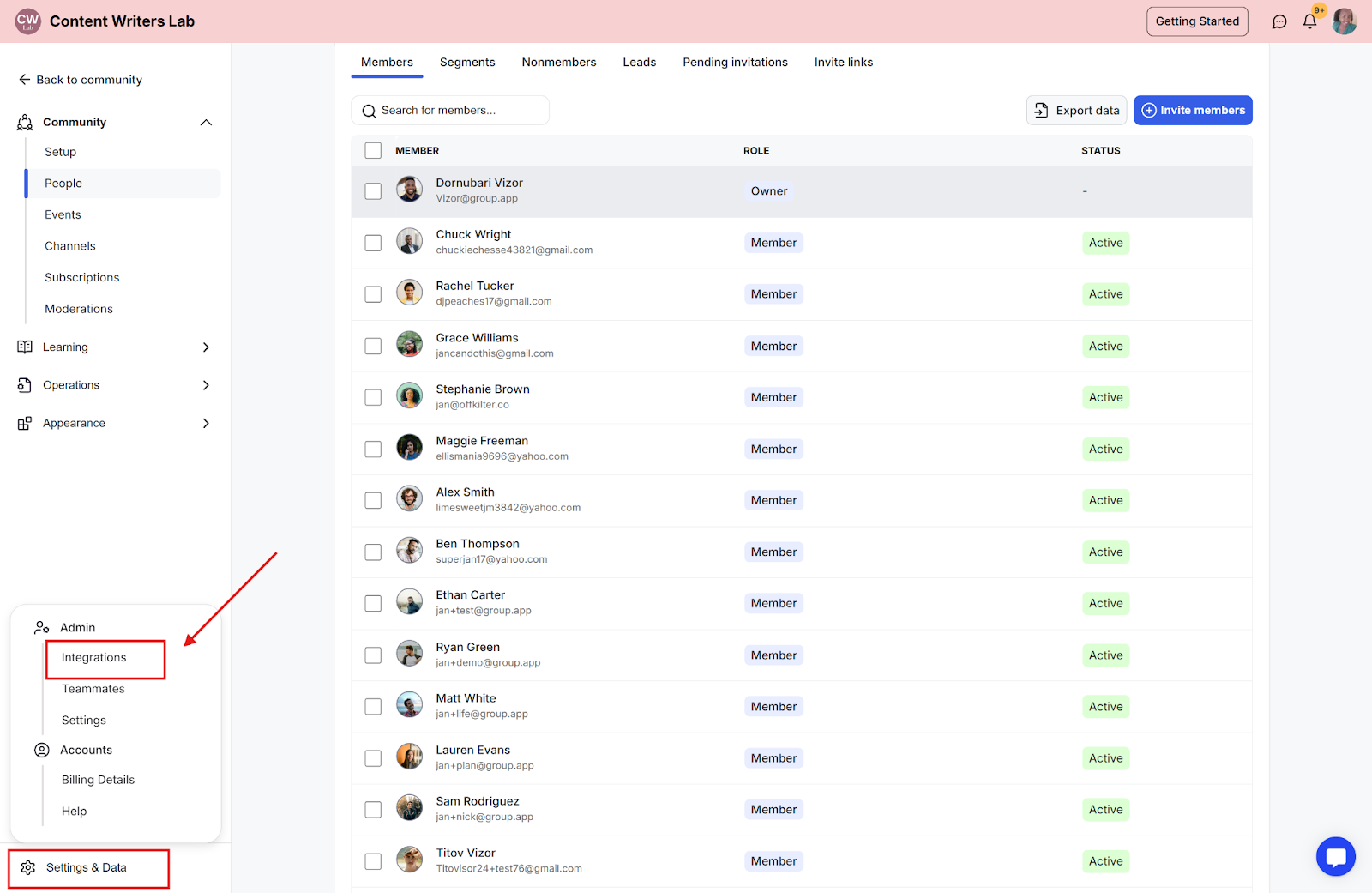The height and width of the screenshot is (893, 1372).
Task: Go back to community
Action: pyautogui.click(x=81, y=80)
